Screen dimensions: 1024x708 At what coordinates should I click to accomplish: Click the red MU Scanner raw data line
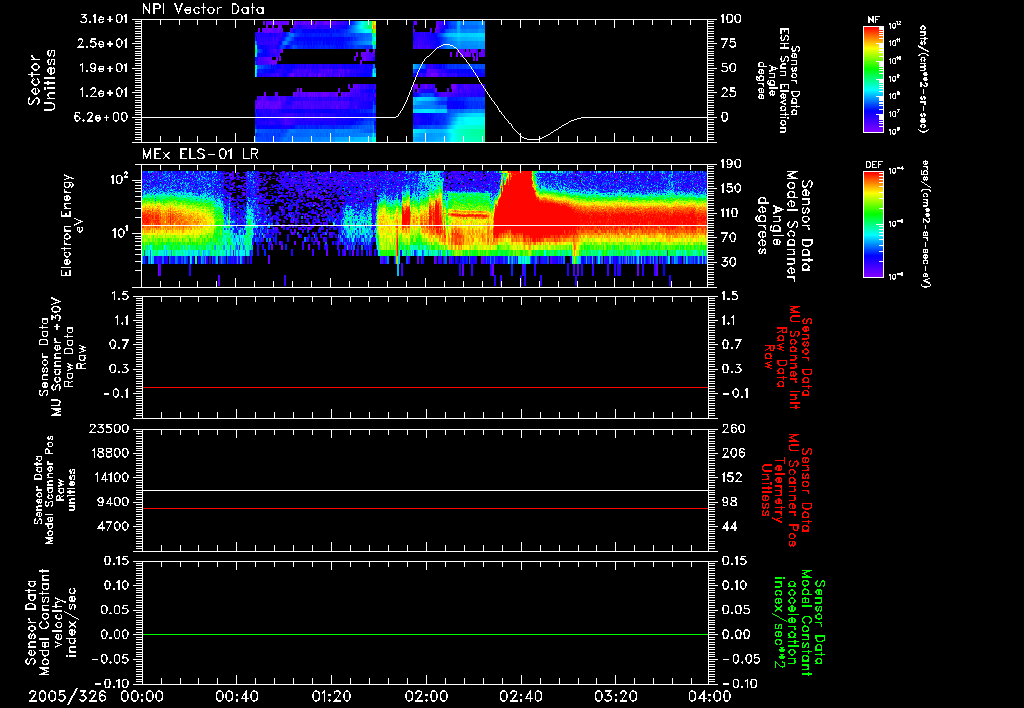[x=424, y=387]
